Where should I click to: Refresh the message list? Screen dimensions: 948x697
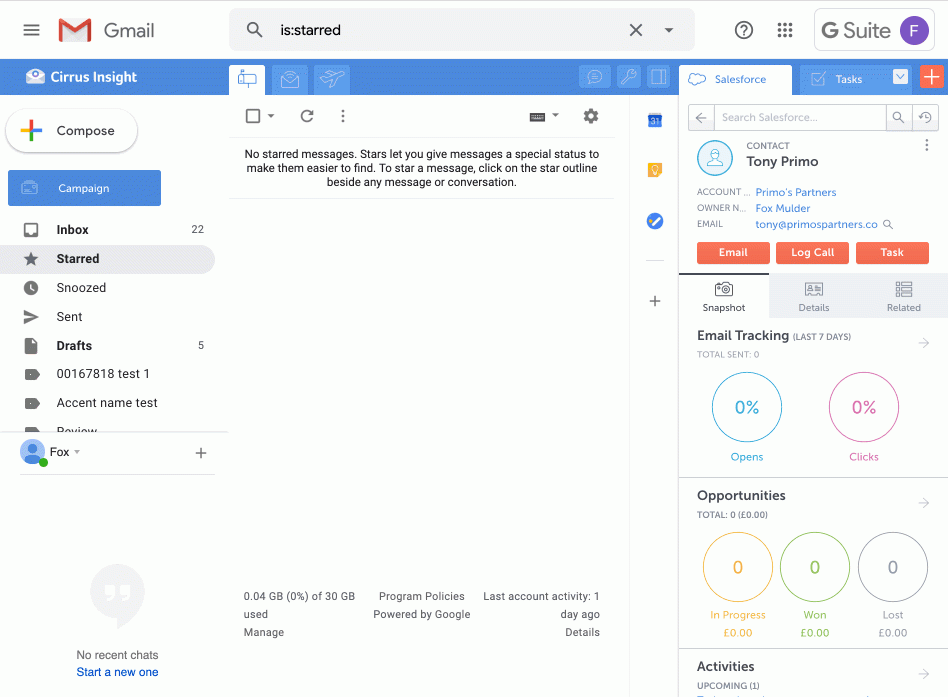307,116
